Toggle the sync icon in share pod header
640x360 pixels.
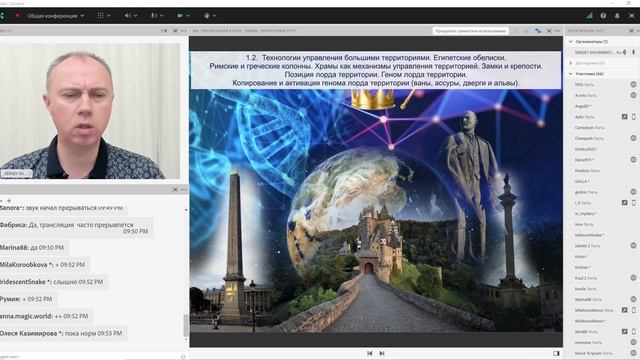pyautogui.click(x=538, y=31)
